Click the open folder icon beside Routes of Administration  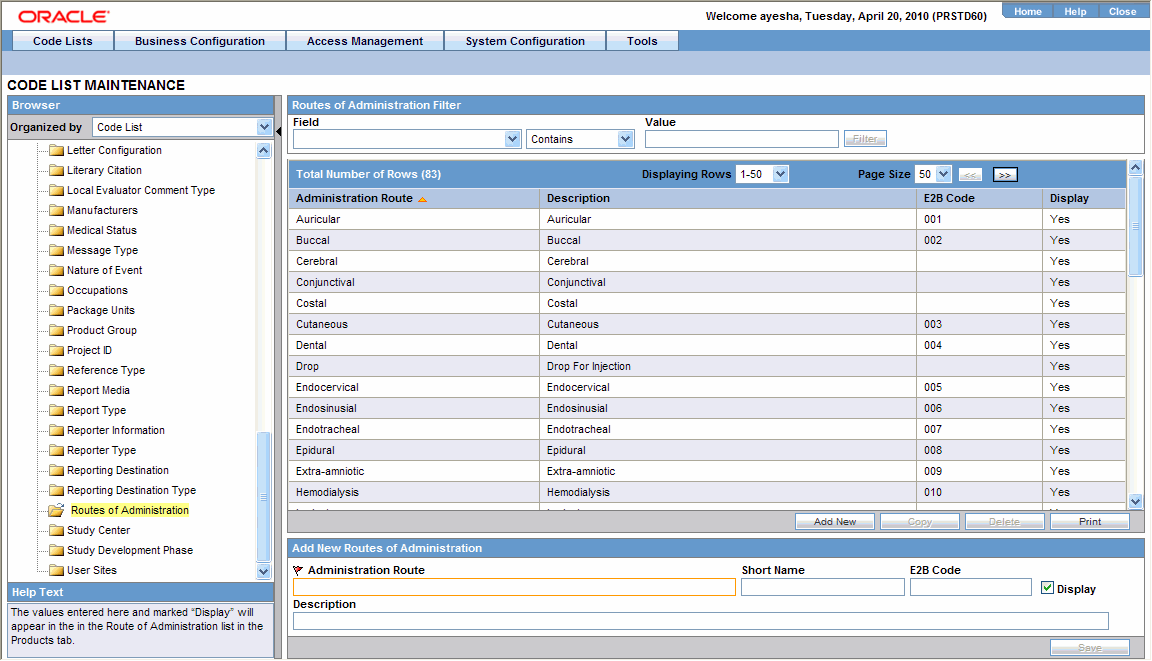coord(57,510)
